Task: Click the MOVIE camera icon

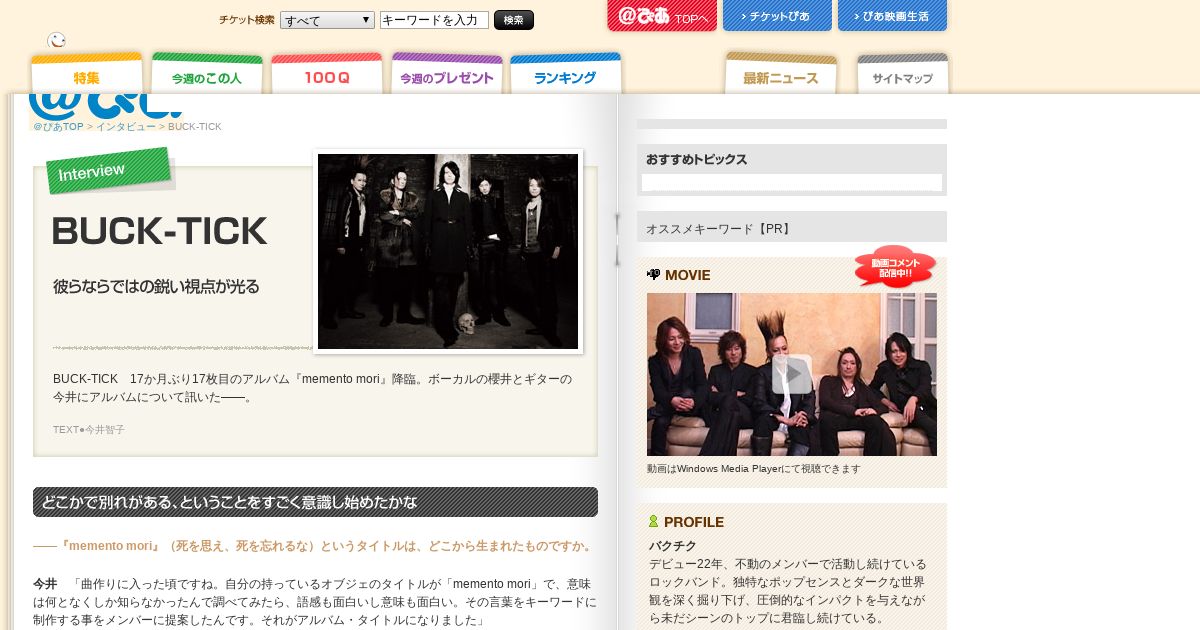Action: pos(654,274)
